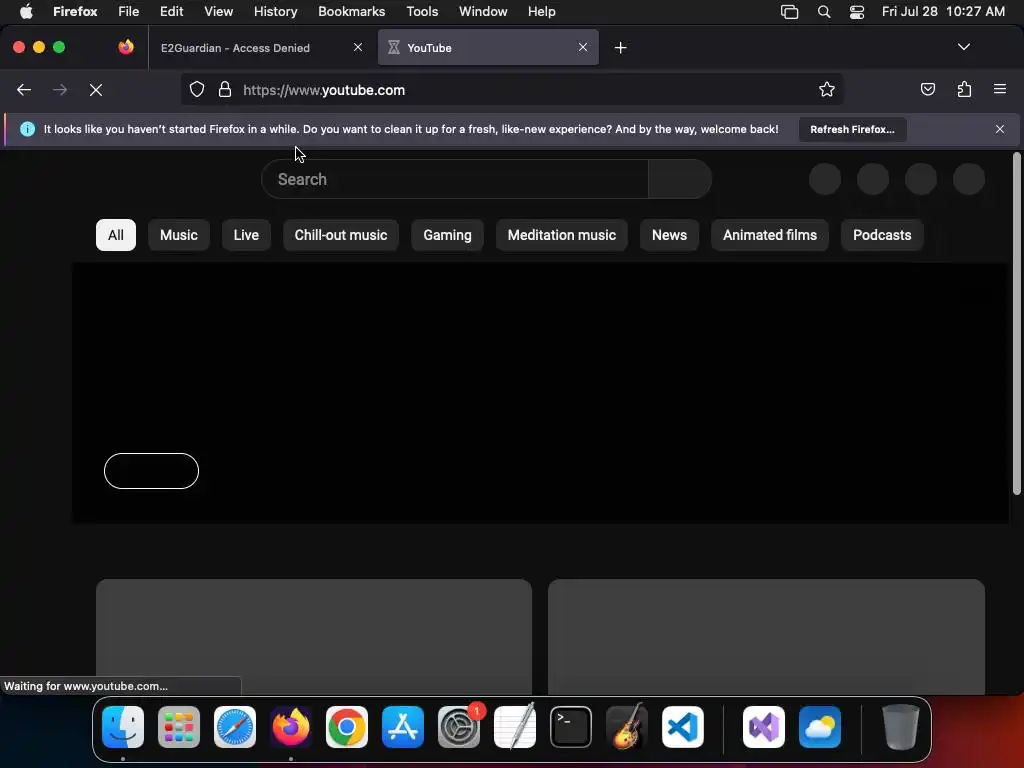Open the Weather app from the Dock
1024x768 pixels.
coord(820,727)
